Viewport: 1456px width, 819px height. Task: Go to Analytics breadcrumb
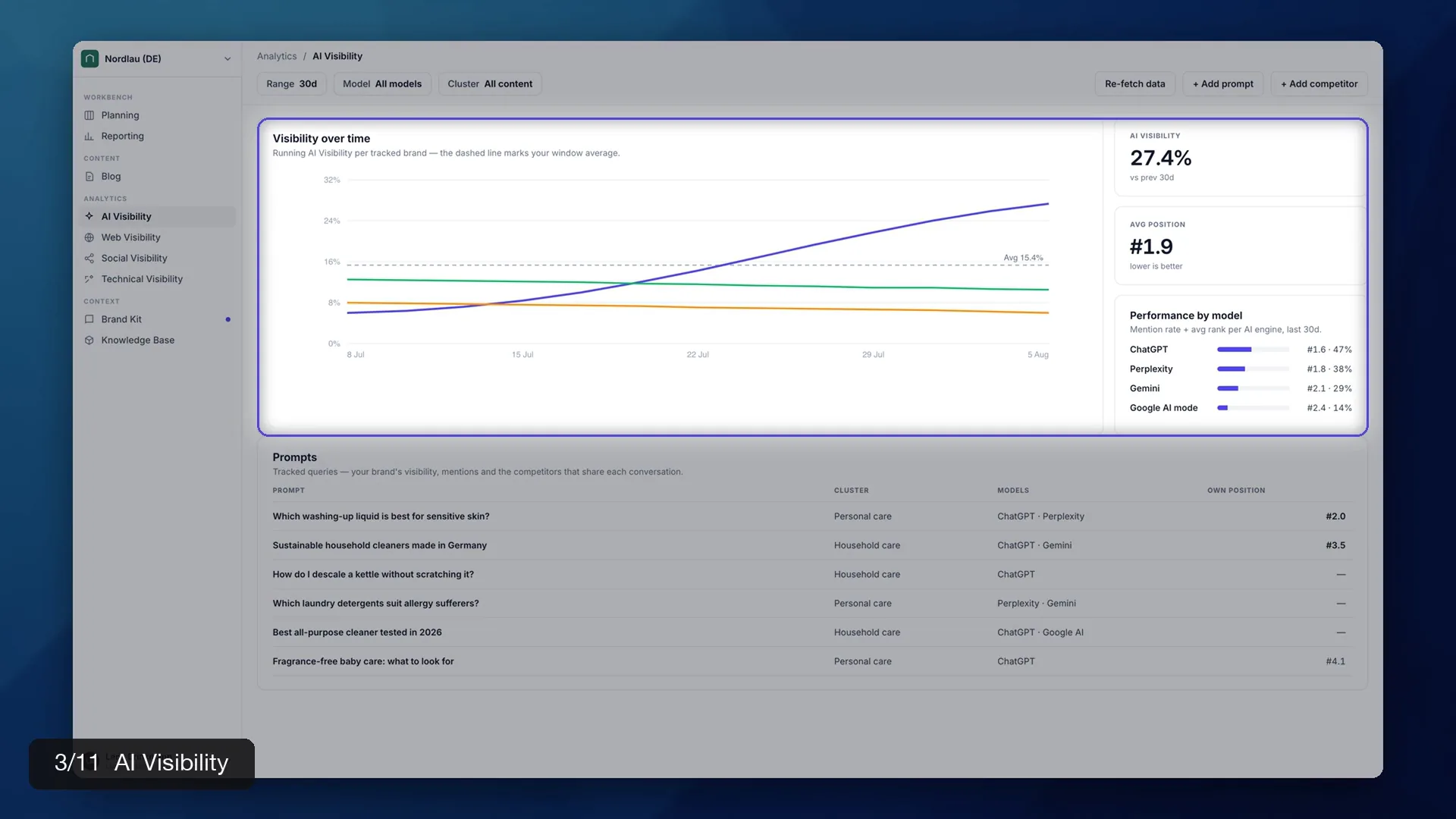(277, 56)
